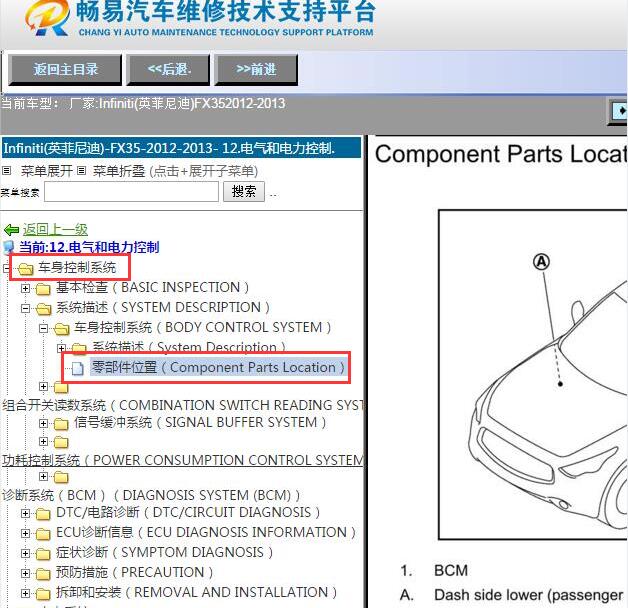Click the page icon of Component Parts Location
This screenshot has height=608, width=628.
coord(78,368)
